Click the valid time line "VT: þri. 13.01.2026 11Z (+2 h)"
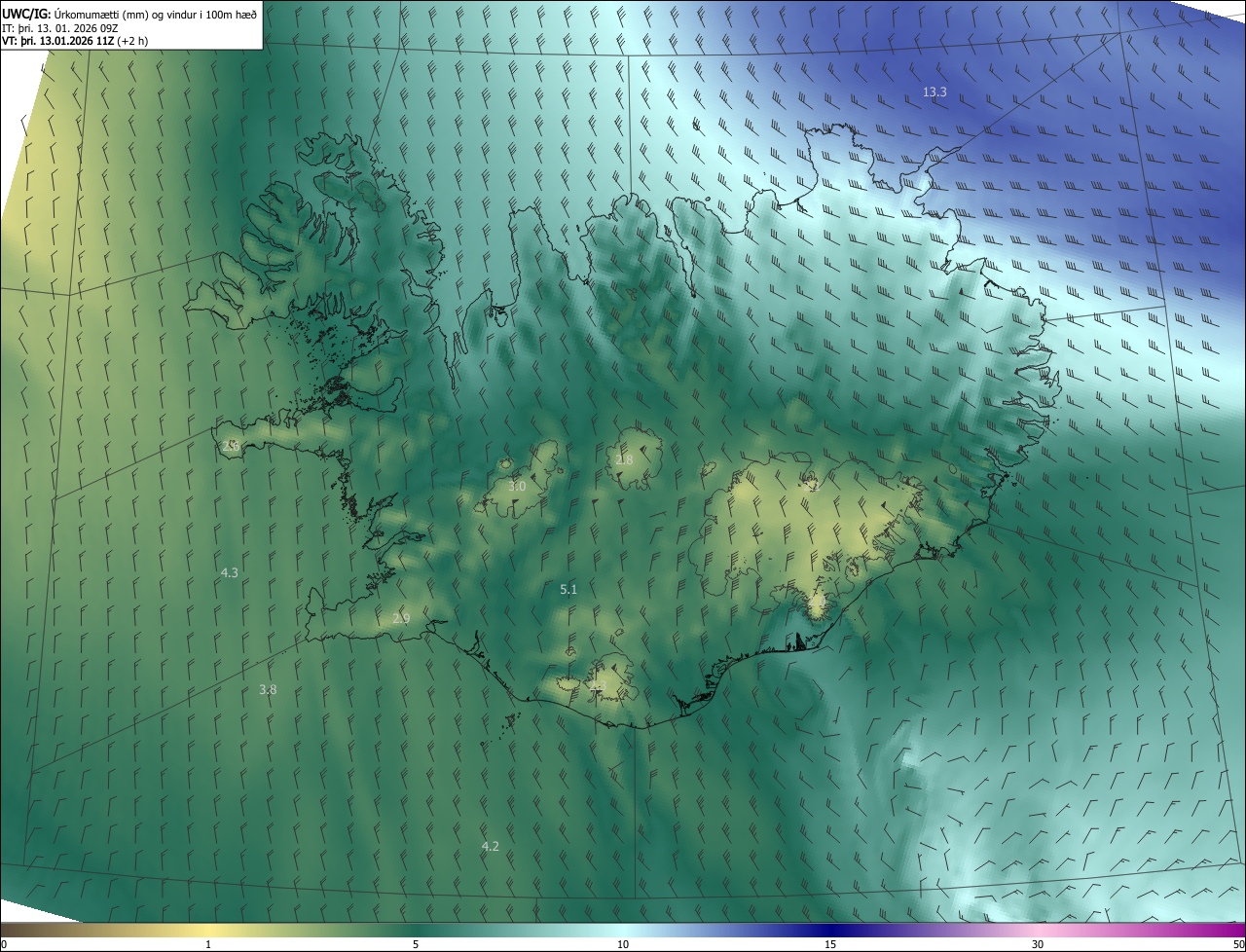Viewport: 1246px width, 952px height. pos(75,41)
